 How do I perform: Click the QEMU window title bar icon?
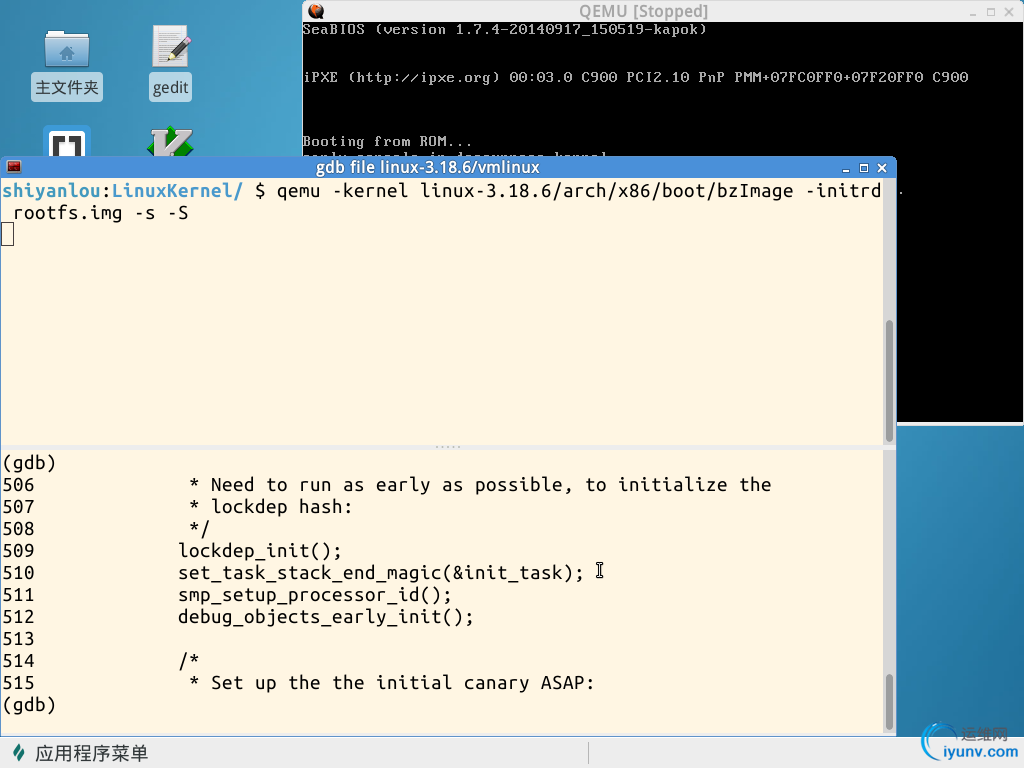click(316, 11)
